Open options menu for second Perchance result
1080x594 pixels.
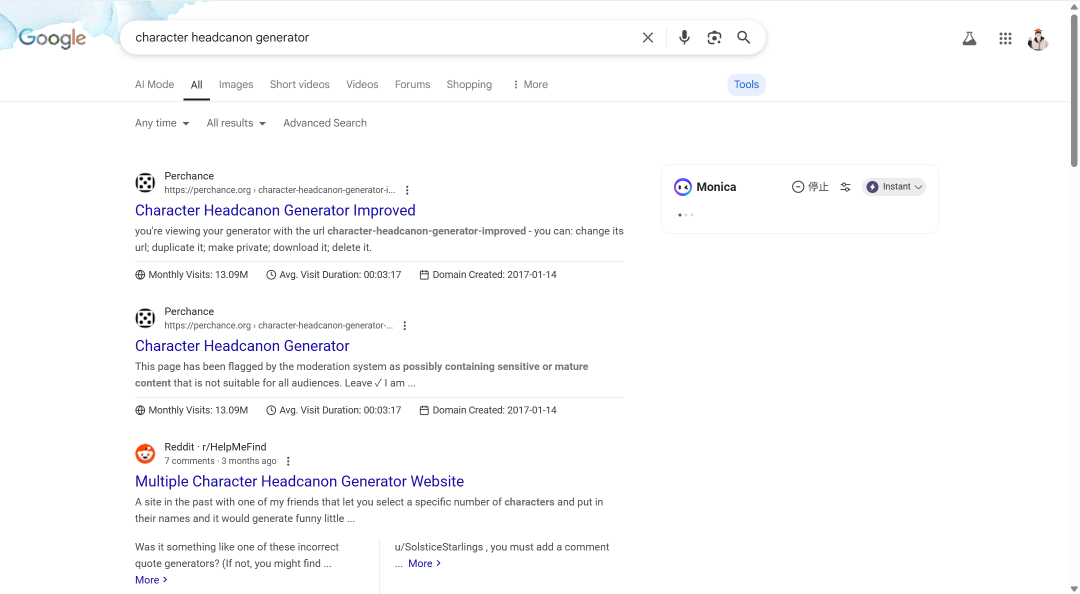pos(405,326)
